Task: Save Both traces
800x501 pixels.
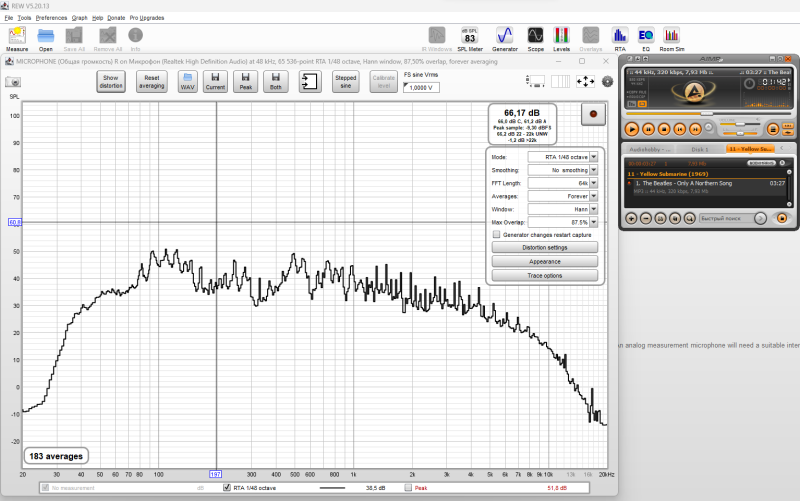Action: coord(276,82)
